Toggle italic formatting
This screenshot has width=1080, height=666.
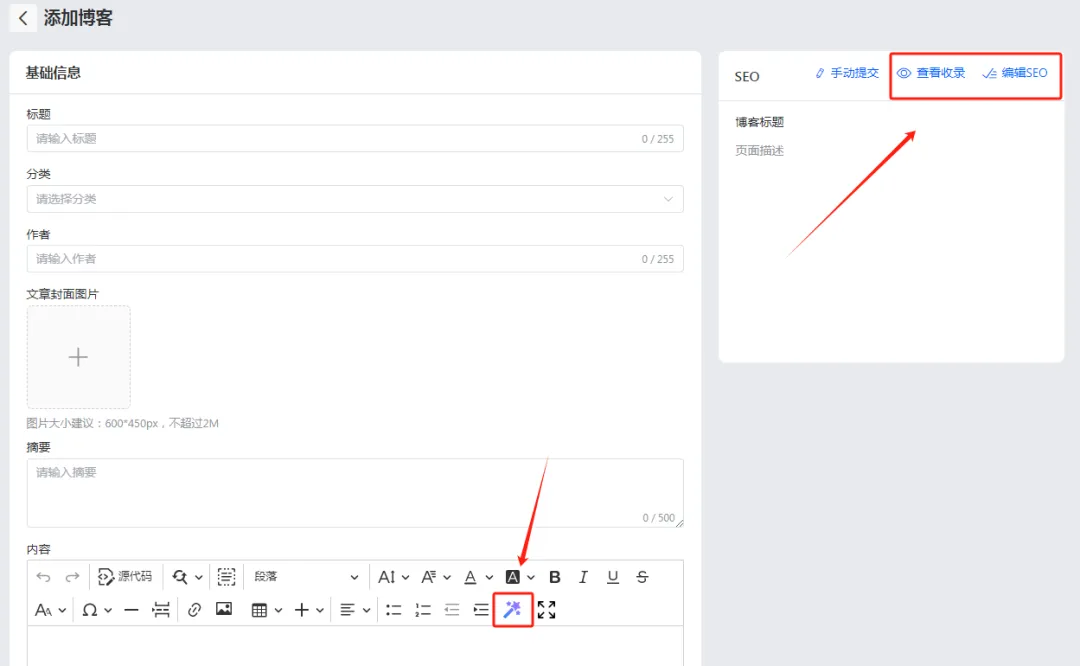(583, 577)
